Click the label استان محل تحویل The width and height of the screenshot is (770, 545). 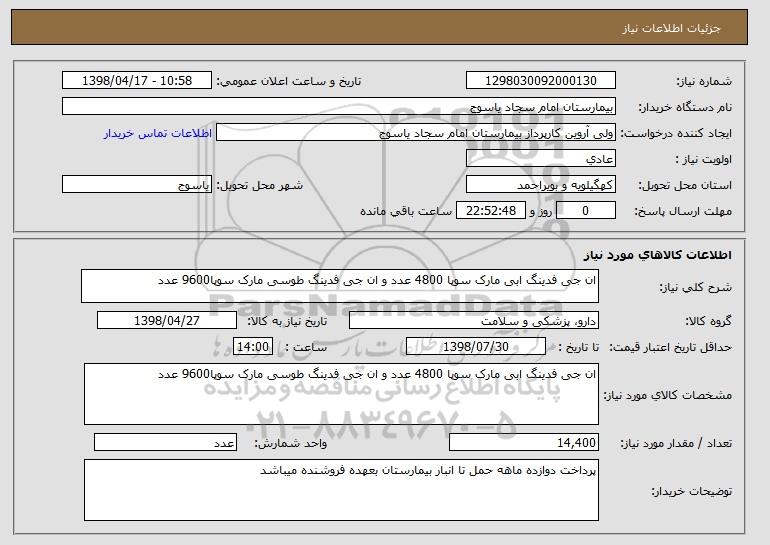(685, 185)
